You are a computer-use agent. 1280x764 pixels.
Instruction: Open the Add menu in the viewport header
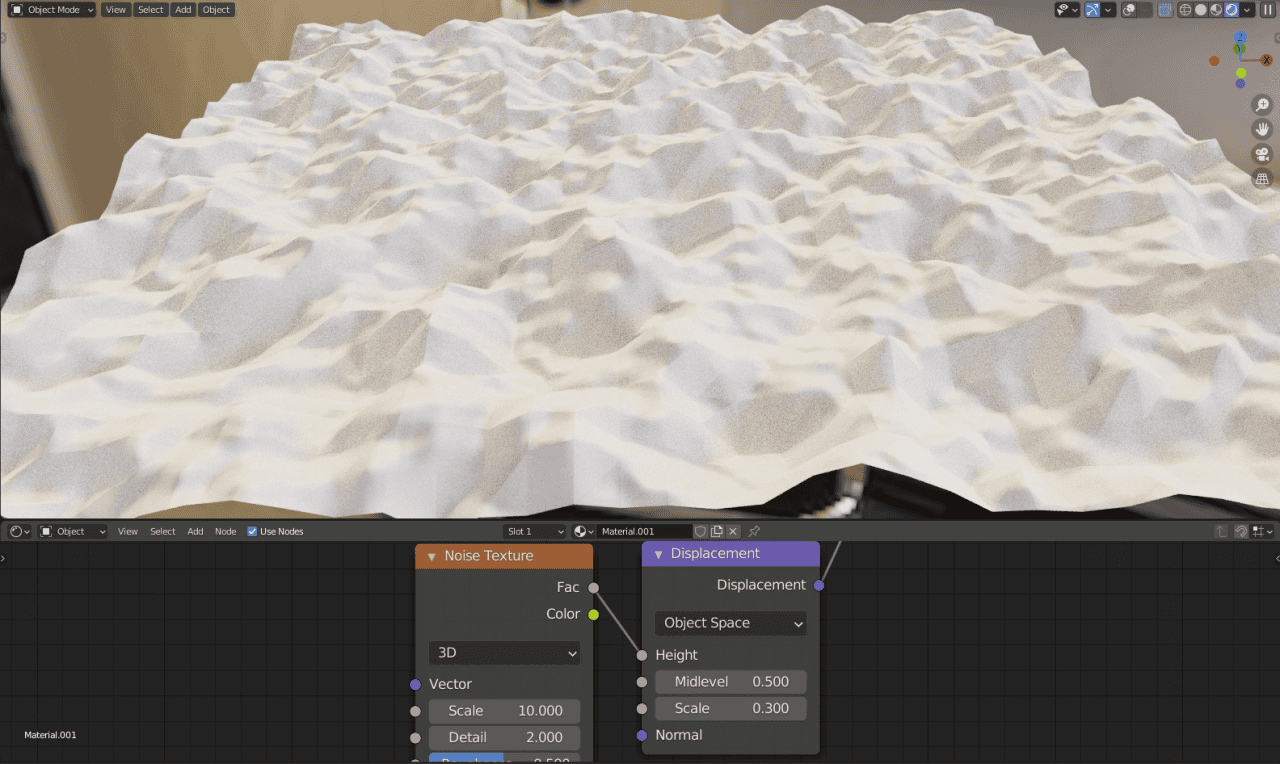tap(183, 9)
